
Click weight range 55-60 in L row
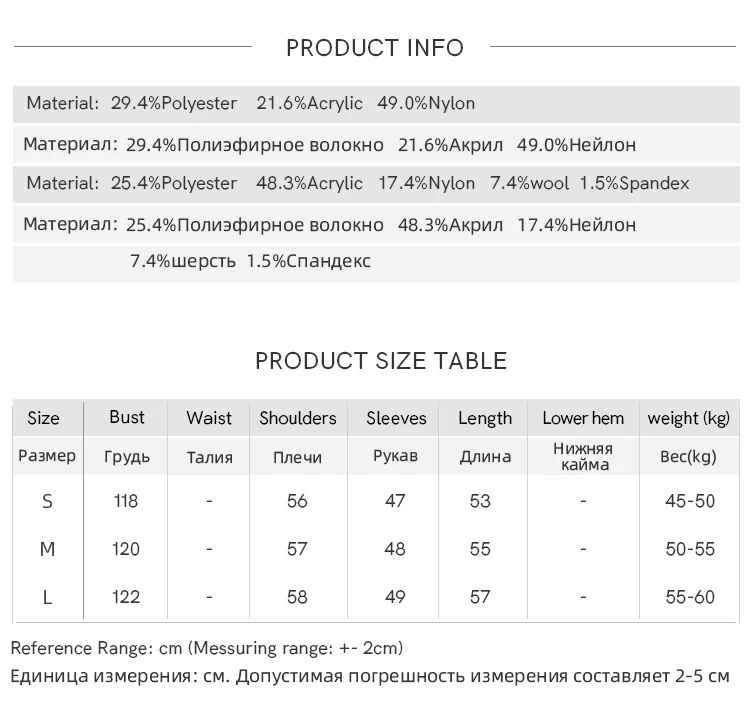click(x=690, y=597)
